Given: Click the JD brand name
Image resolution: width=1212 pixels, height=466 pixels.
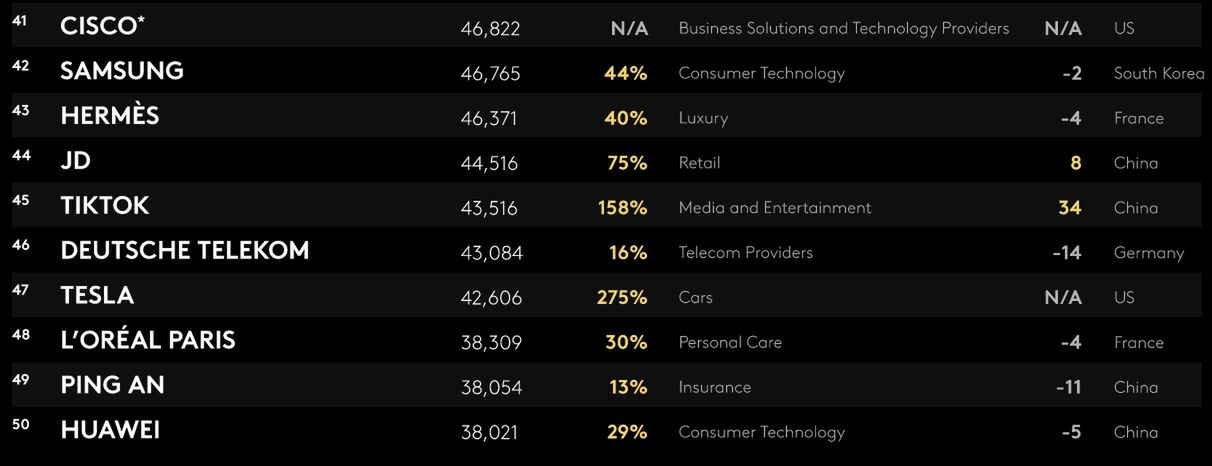Looking at the screenshot, I should pyautogui.click(x=76, y=162).
